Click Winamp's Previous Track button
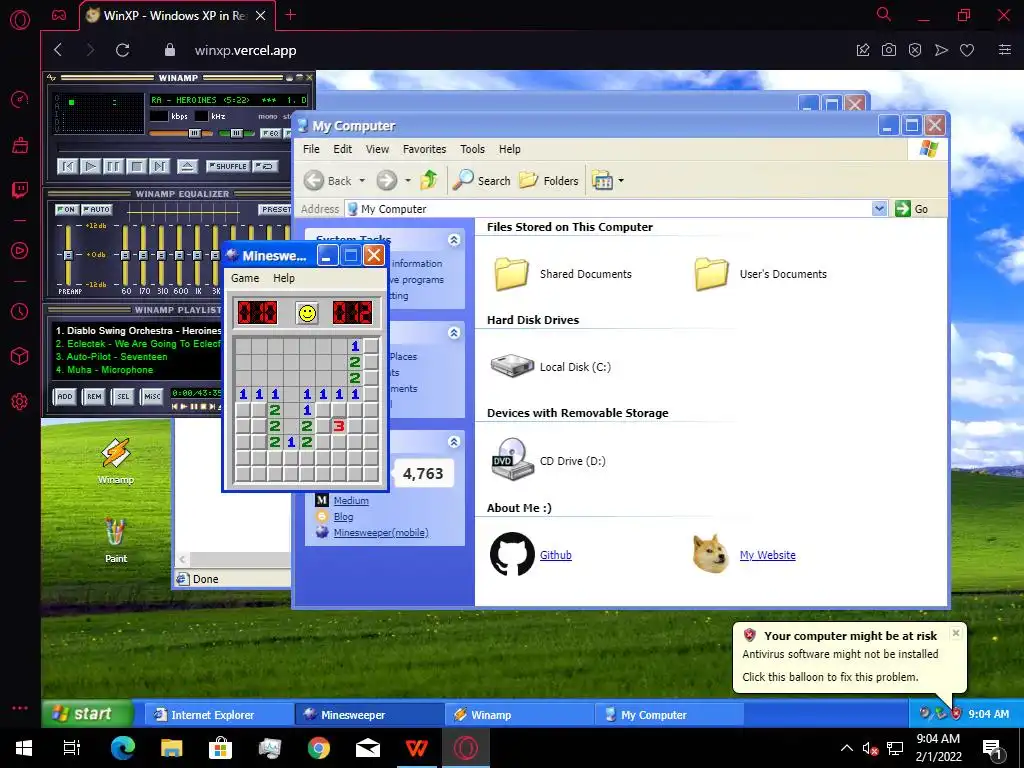Image resolution: width=1024 pixels, height=768 pixels. [67, 167]
